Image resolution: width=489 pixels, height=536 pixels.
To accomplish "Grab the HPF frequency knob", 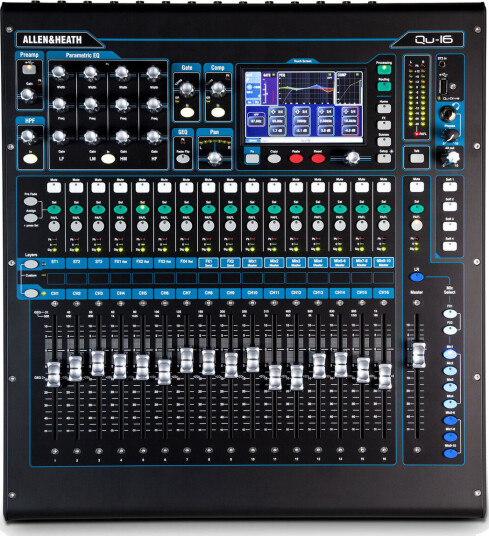I will click(28, 136).
